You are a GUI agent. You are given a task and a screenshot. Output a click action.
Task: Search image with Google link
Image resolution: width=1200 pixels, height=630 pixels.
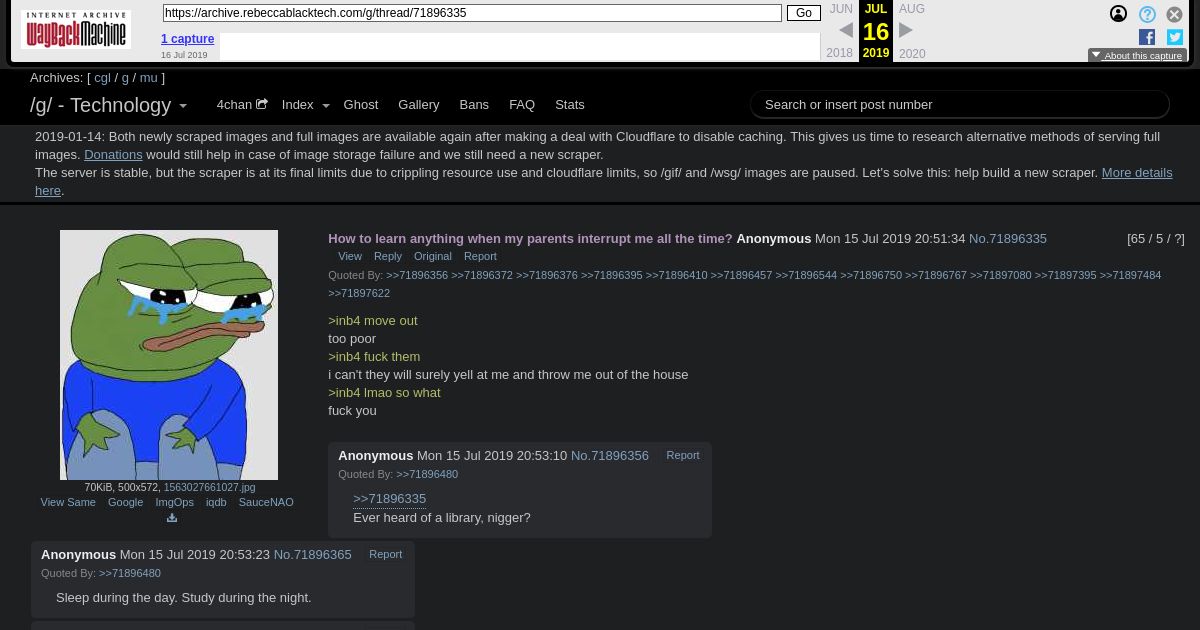(125, 502)
